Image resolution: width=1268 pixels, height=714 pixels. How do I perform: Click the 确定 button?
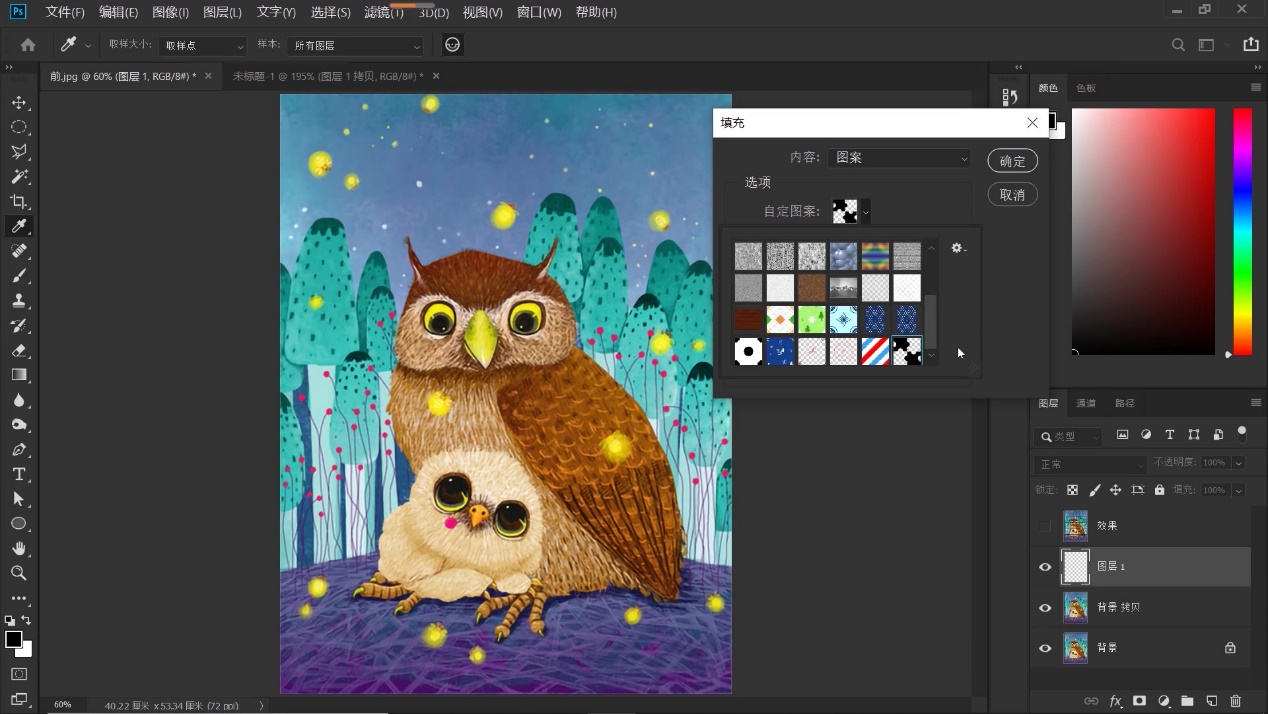pos(1012,161)
